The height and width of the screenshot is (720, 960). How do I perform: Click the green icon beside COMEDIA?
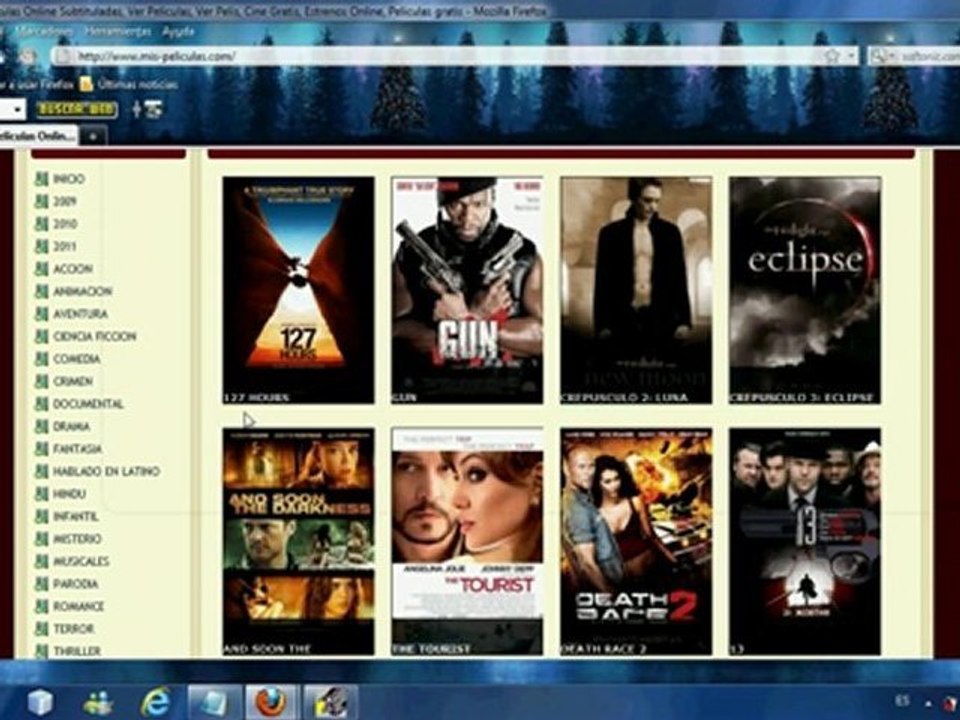point(41,359)
